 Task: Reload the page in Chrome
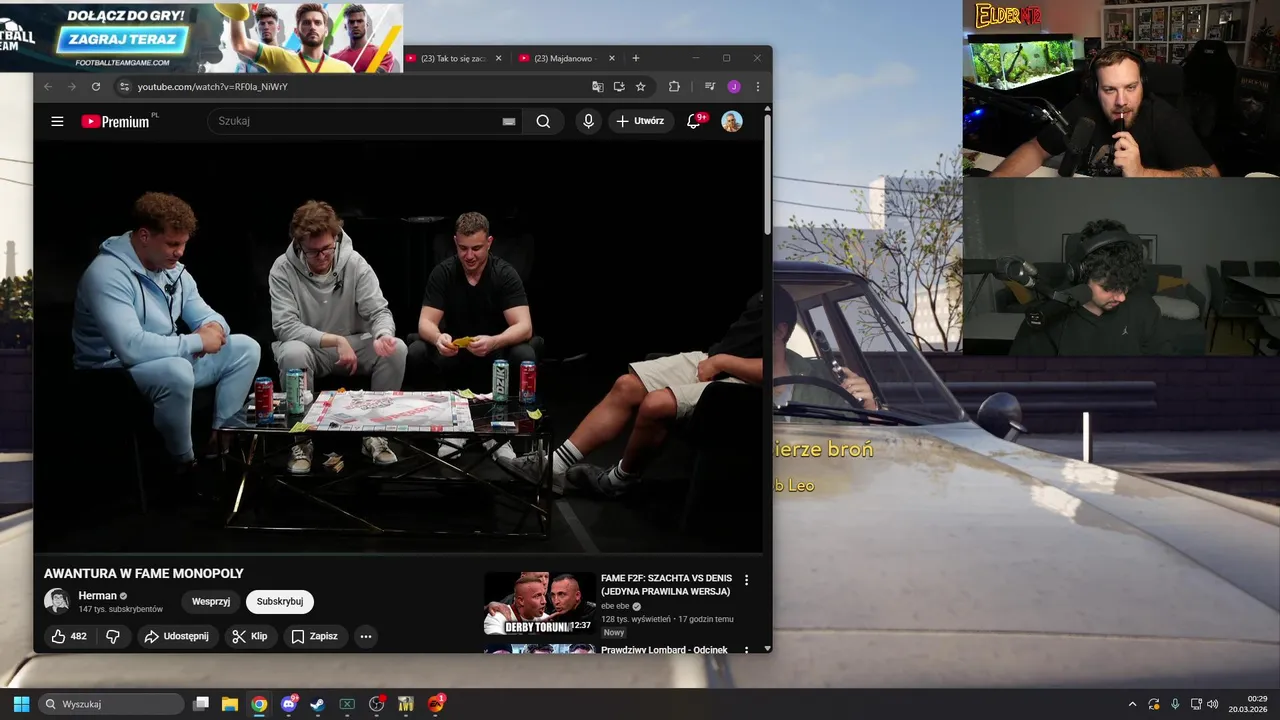pyautogui.click(x=96, y=87)
